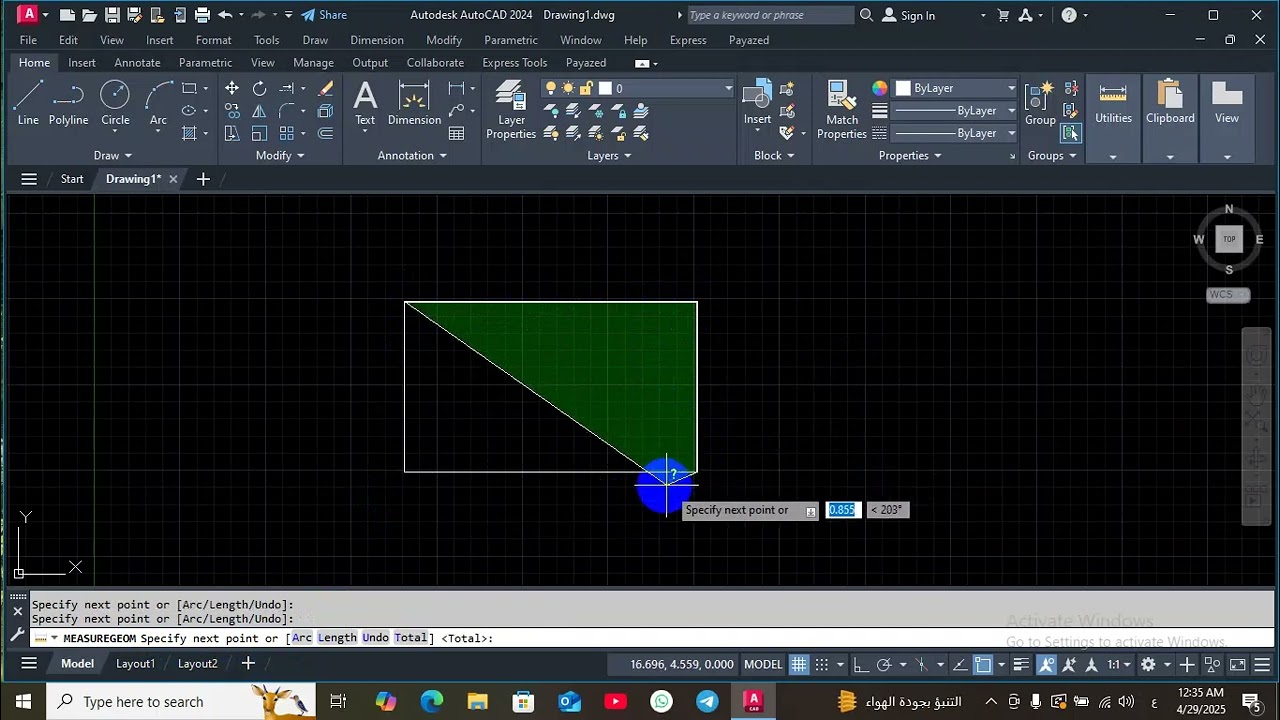Add a new layout tab

(x=248, y=663)
